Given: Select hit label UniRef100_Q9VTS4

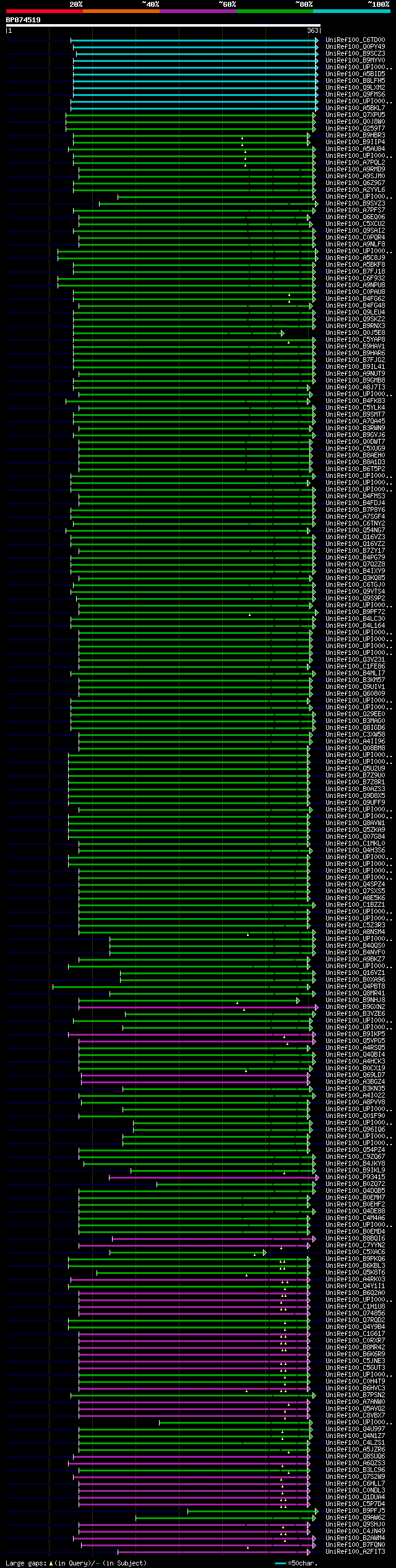Looking at the screenshot, I should point(355,592).
